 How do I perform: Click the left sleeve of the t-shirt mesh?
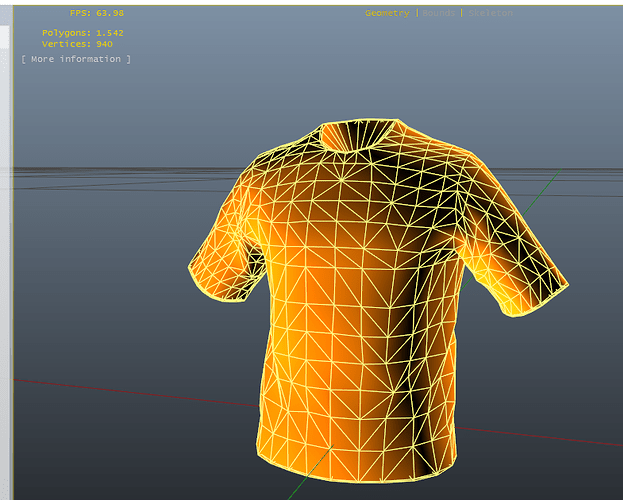click(224, 254)
